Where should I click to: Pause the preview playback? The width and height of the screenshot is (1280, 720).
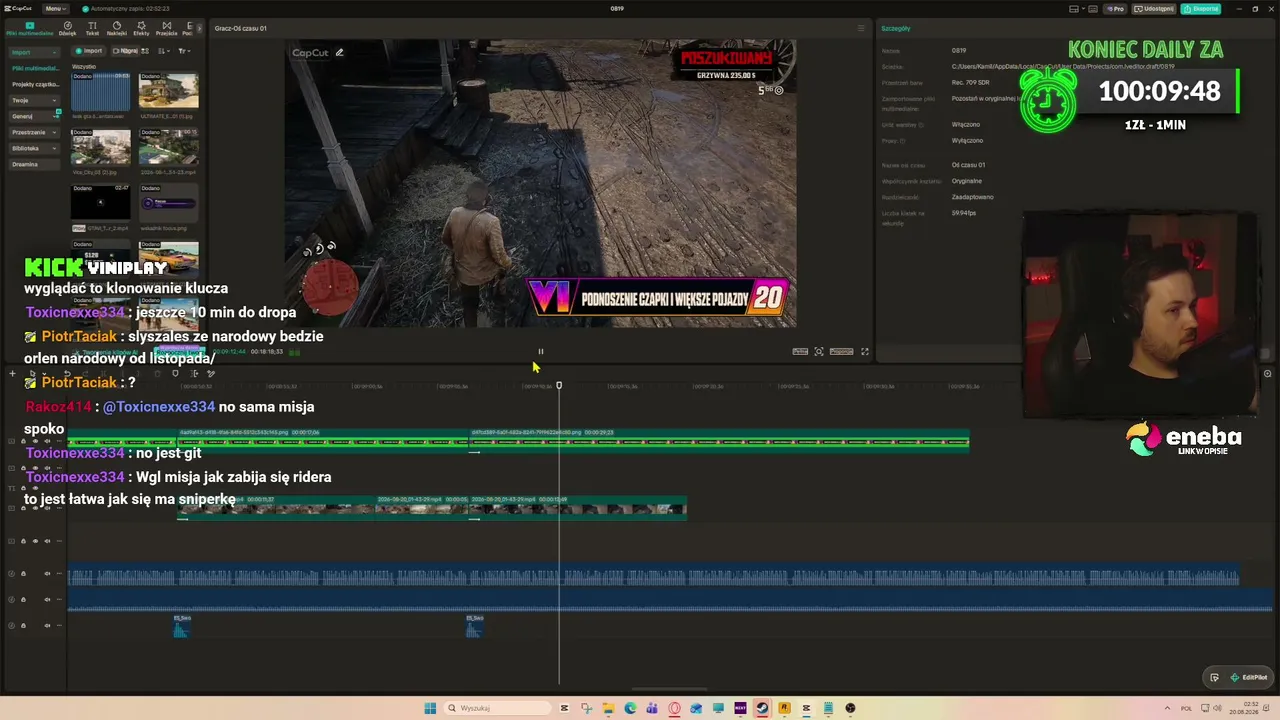[541, 352]
